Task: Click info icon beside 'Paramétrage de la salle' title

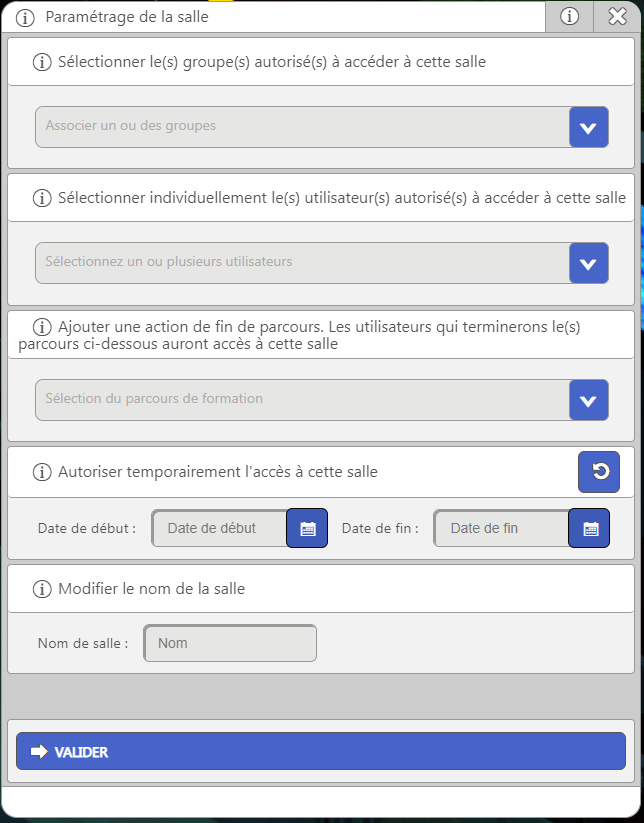Action: [x=26, y=17]
